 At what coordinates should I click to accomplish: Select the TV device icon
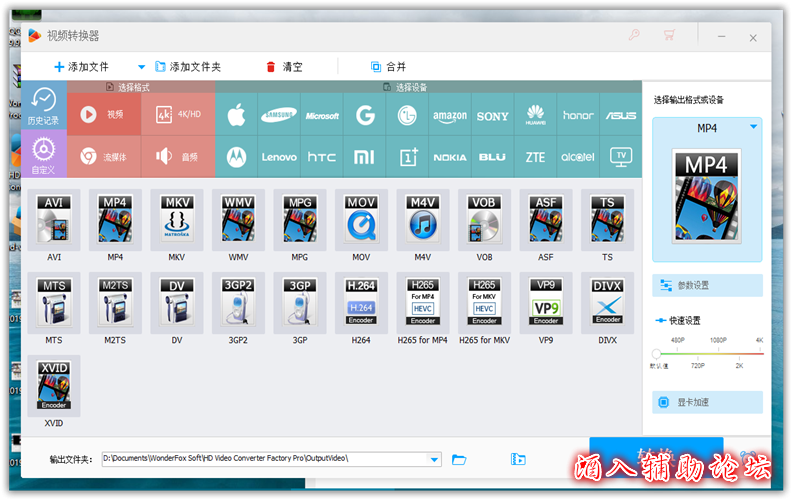coord(621,157)
